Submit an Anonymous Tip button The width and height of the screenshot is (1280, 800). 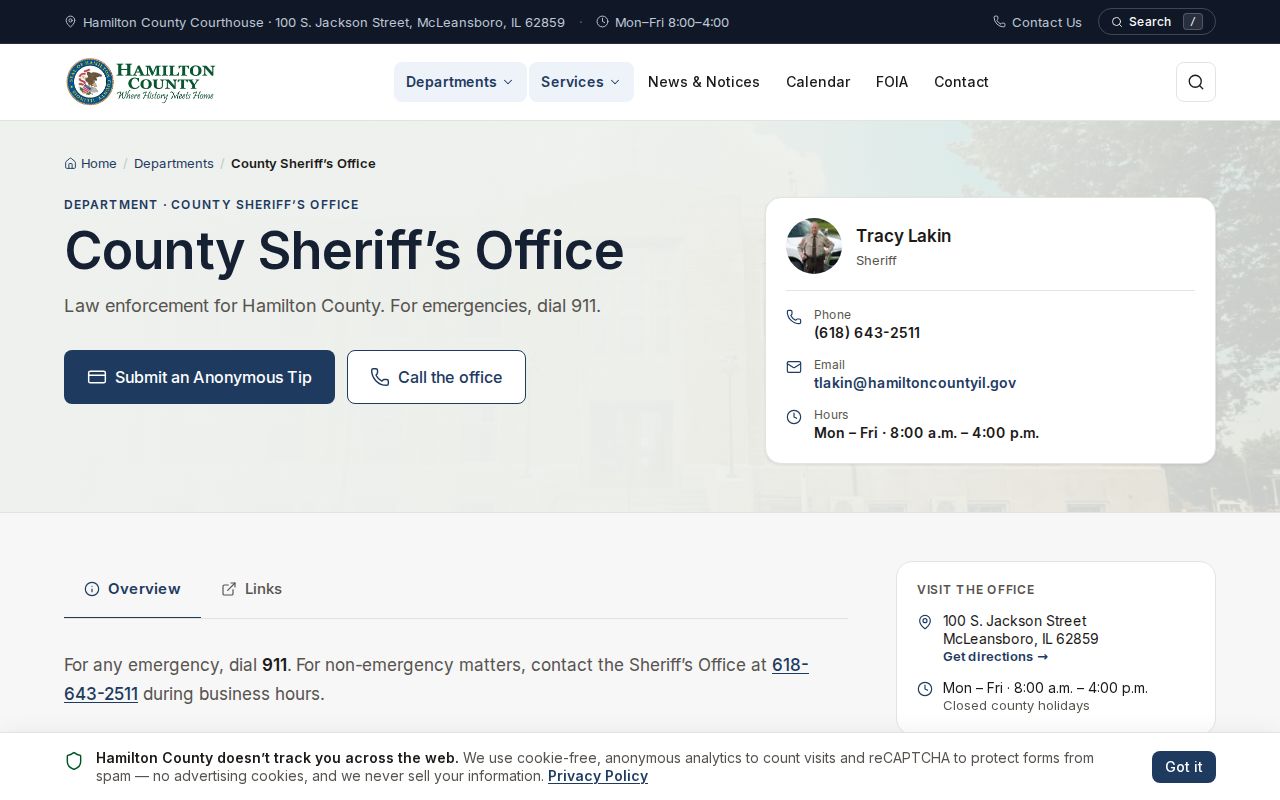199,377
